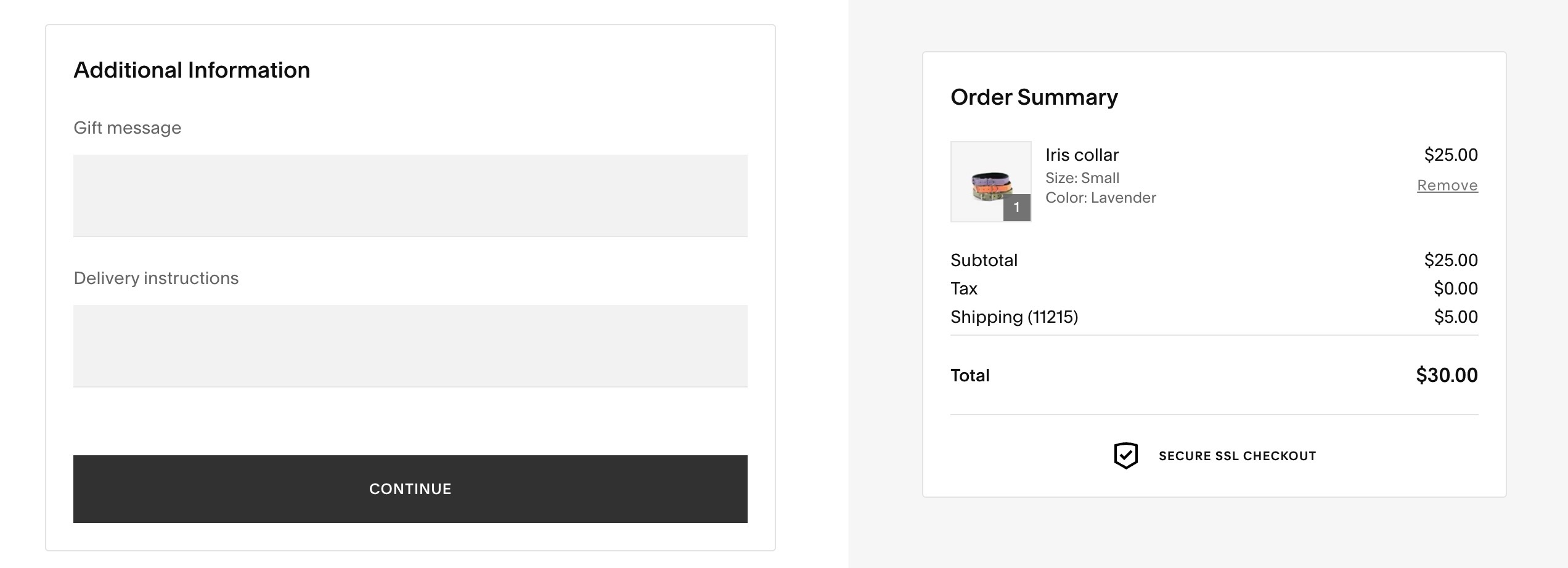Click the Size: Small detail text
Image resolution: width=1568 pixels, height=568 pixels.
click(x=1082, y=177)
